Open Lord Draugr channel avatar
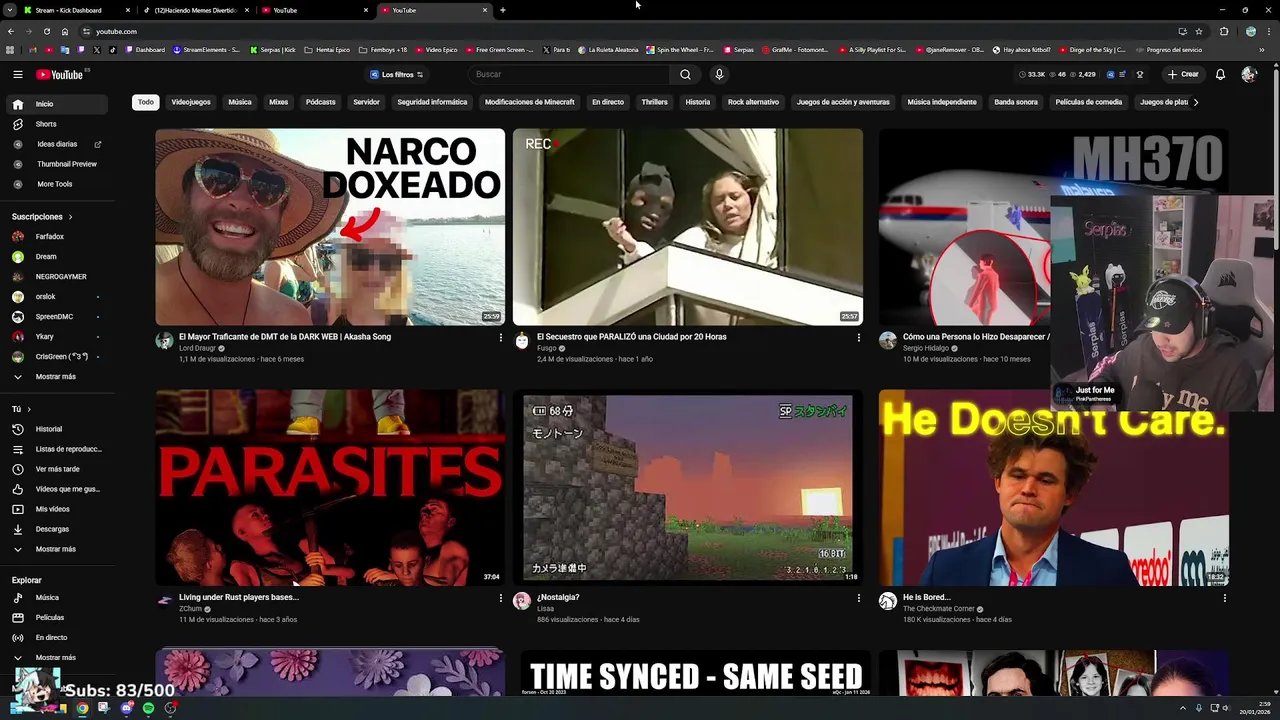 coord(164,341)
